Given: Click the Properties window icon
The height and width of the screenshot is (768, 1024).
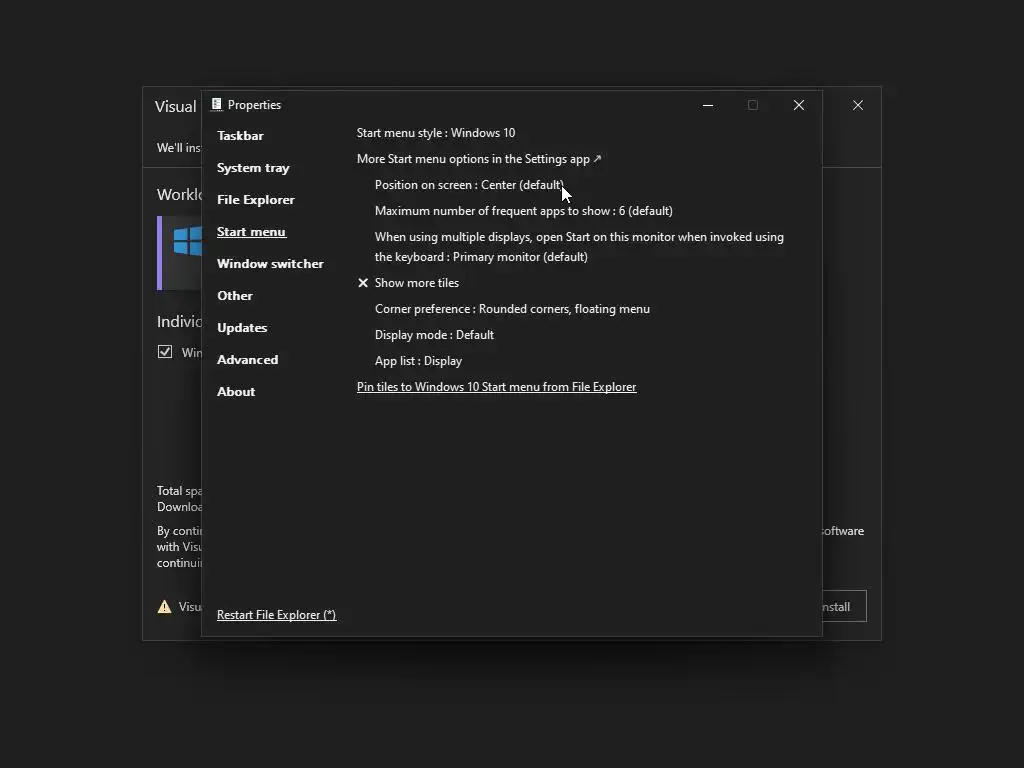Looking at the screenshot, I should pos(216,104).
